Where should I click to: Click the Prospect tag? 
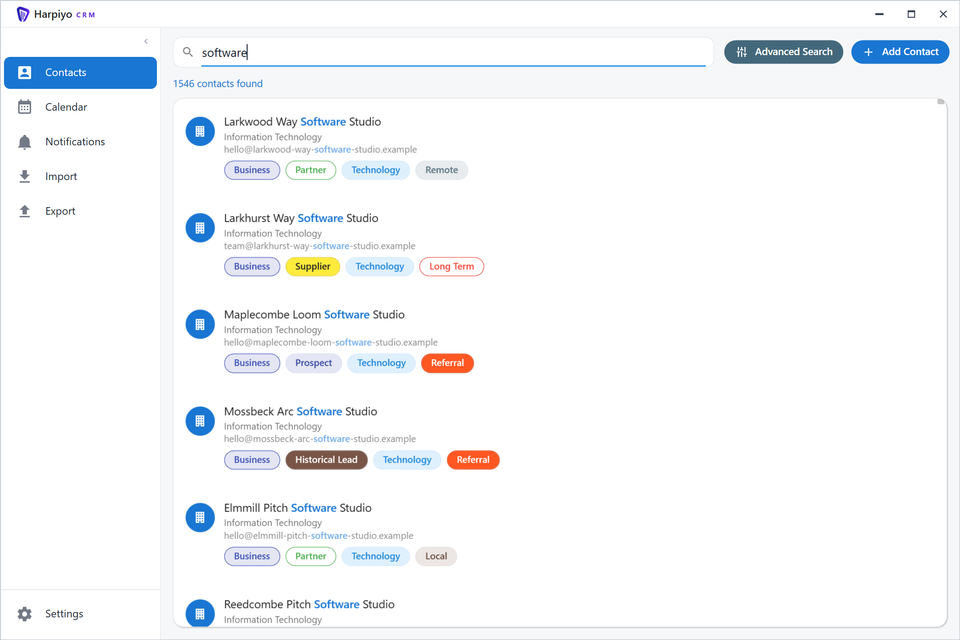pos(313,363)
